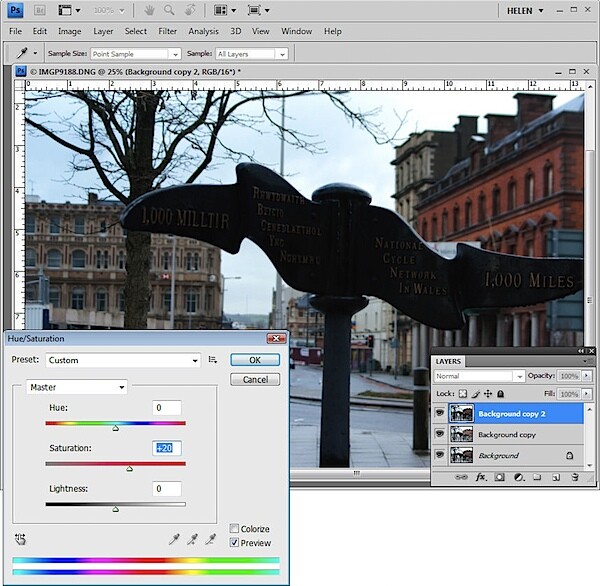Open the Preset Custom dropdown
Screen dimensions: 600x586
pyautogui.click(x=123, y=360)
